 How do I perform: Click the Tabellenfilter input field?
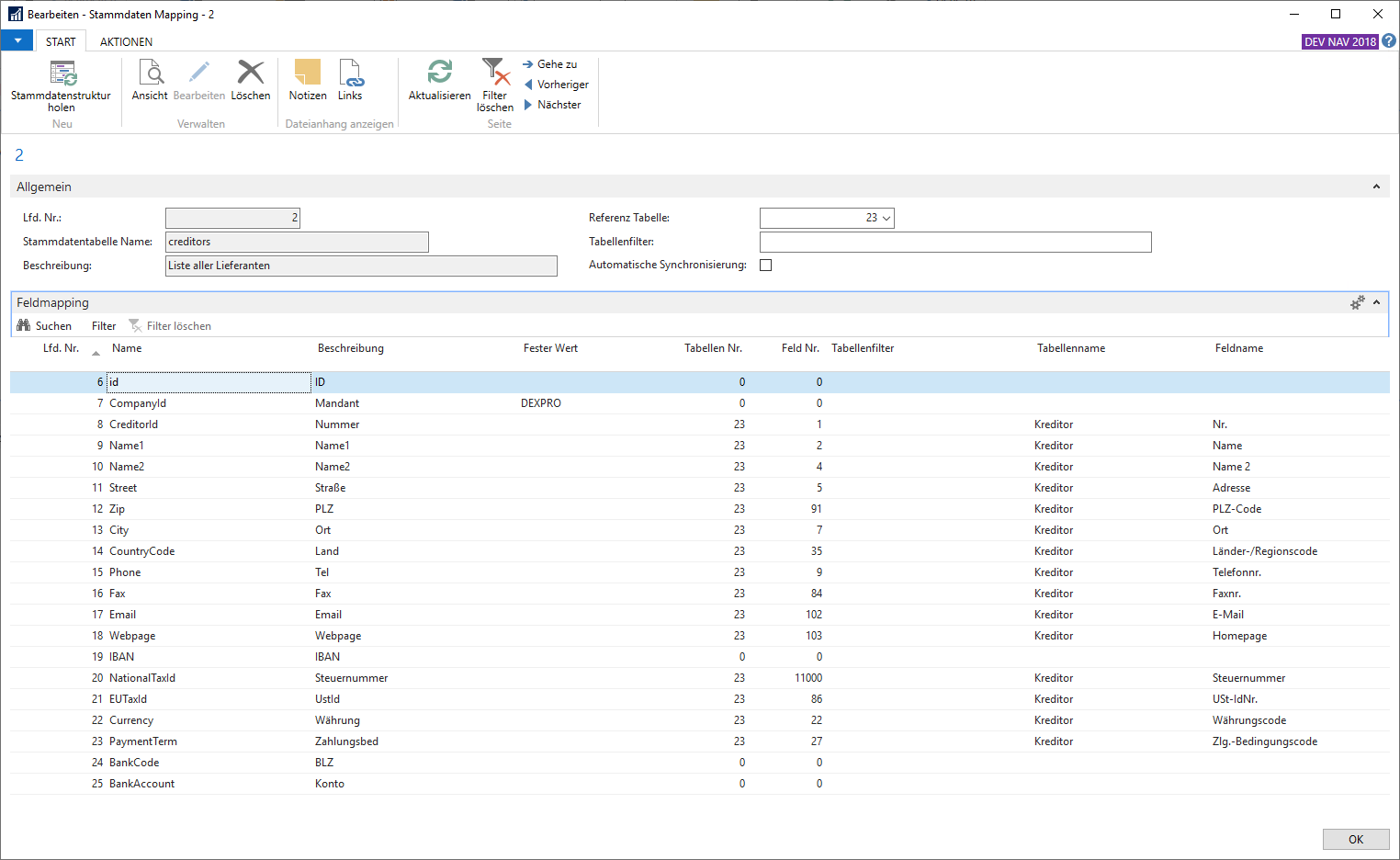(955, 242)
